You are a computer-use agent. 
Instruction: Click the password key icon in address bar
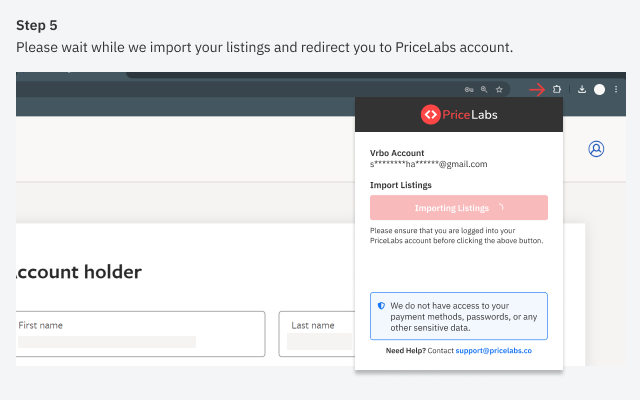pos(469,89)
